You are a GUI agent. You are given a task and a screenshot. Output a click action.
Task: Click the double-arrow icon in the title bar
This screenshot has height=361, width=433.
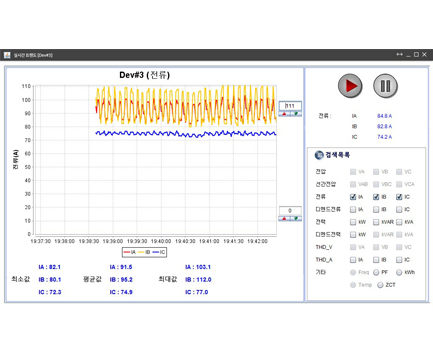point(399,54)
